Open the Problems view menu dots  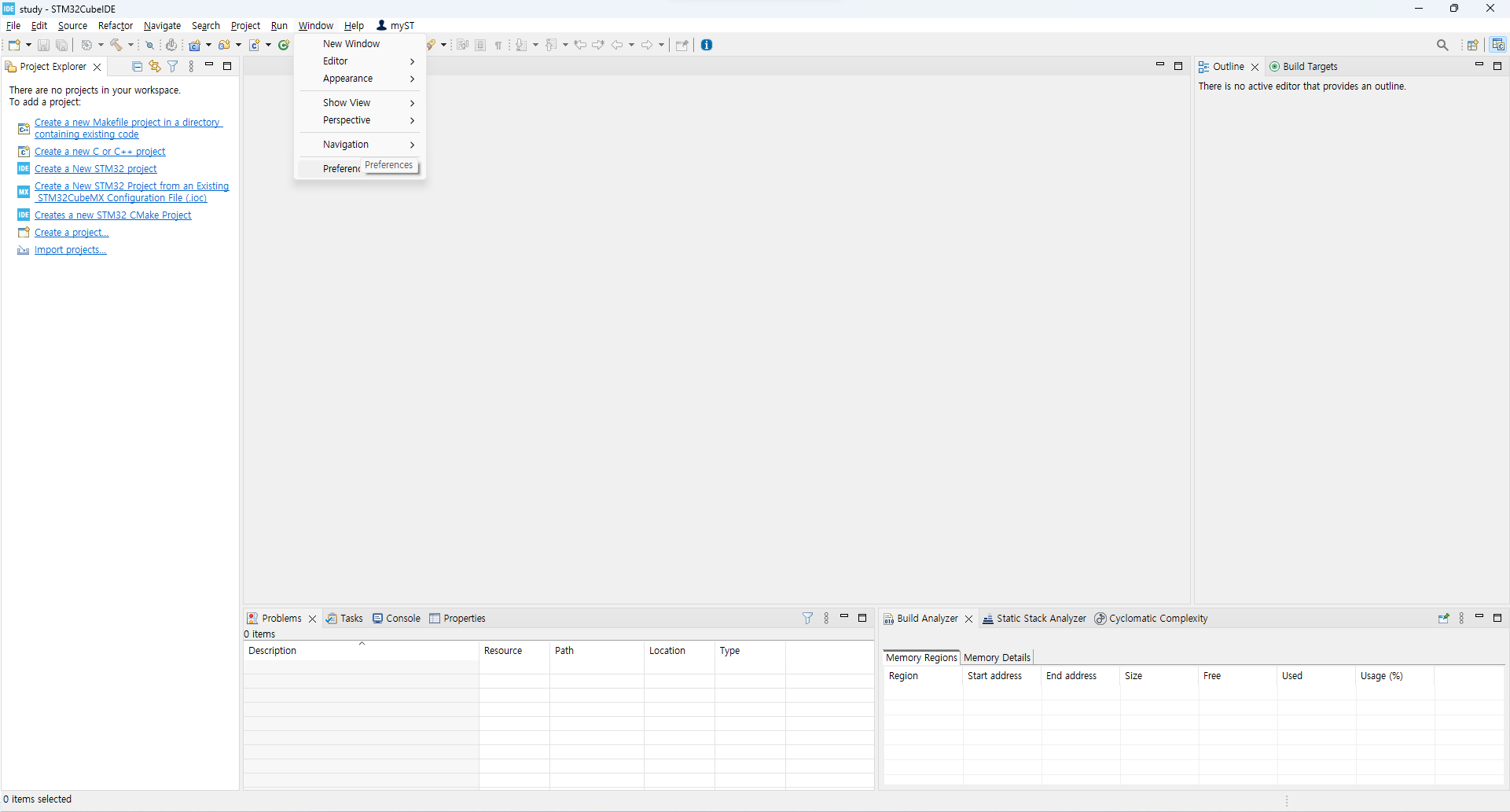coord(826,619)
